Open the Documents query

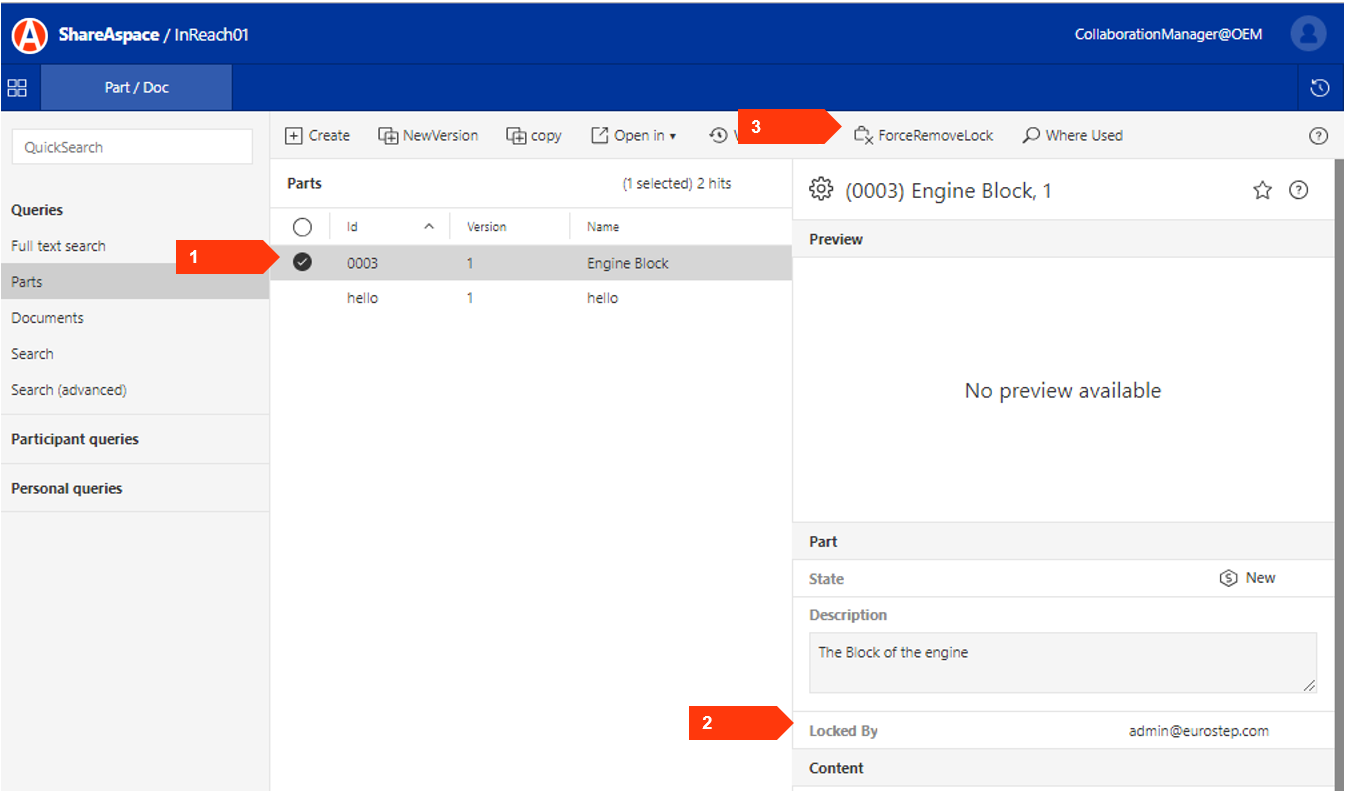pos(47,318)
